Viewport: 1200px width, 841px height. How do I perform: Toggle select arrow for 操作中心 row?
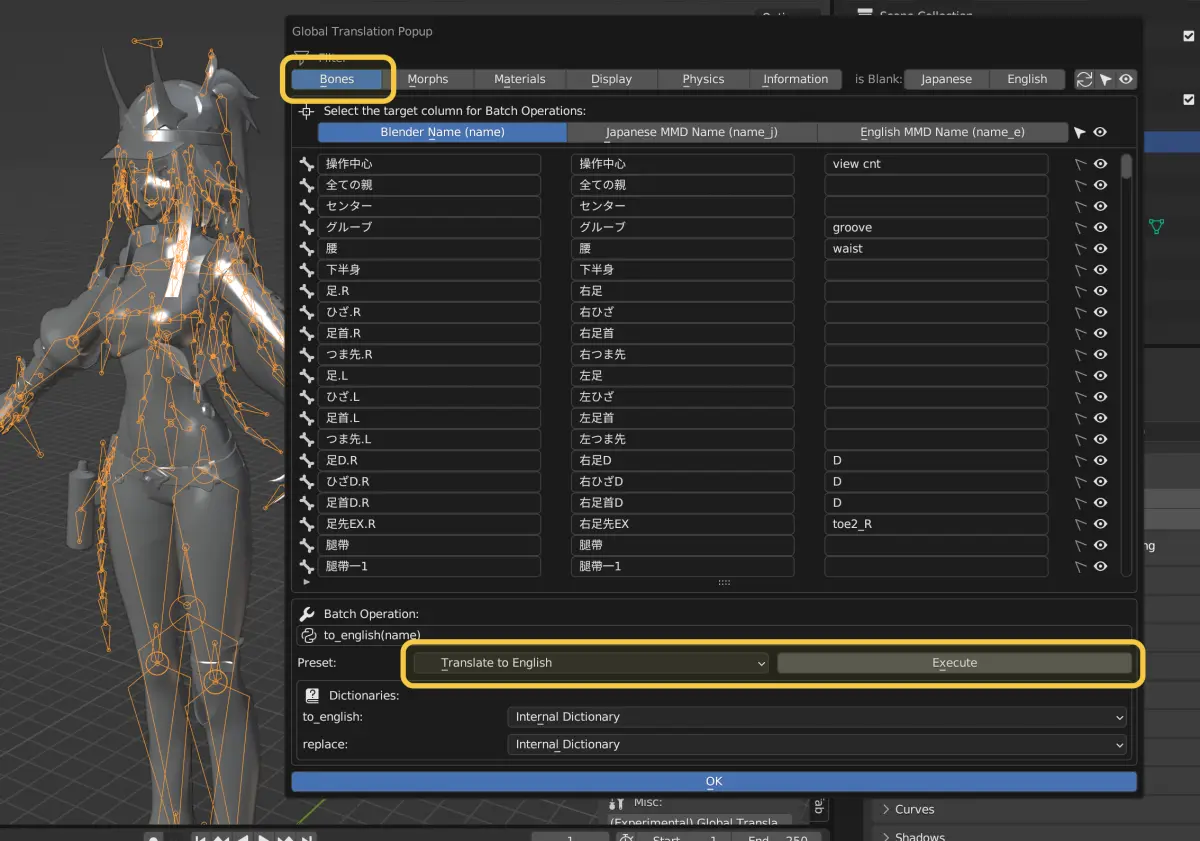point(1080,164)
